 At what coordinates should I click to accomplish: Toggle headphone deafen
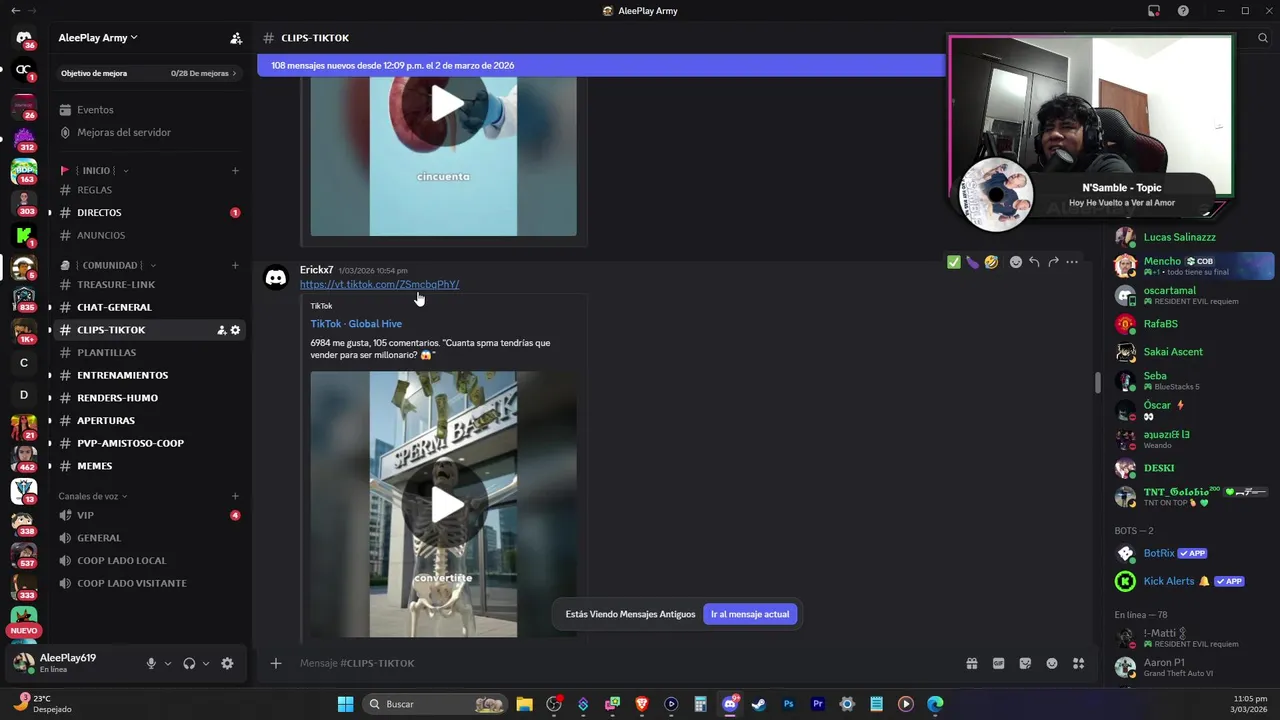click(x=189, y=663)
